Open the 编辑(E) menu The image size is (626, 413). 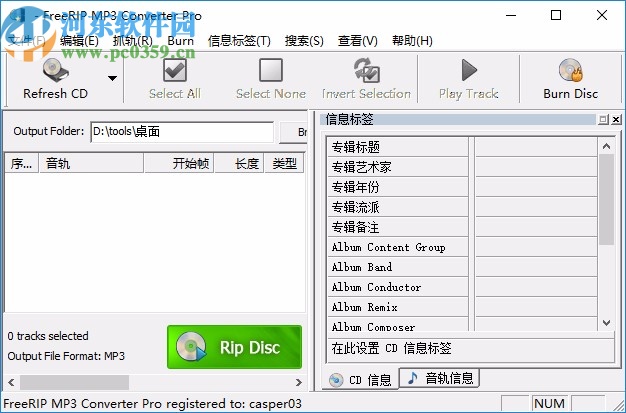pyautogui.click(x=79, y=41)
